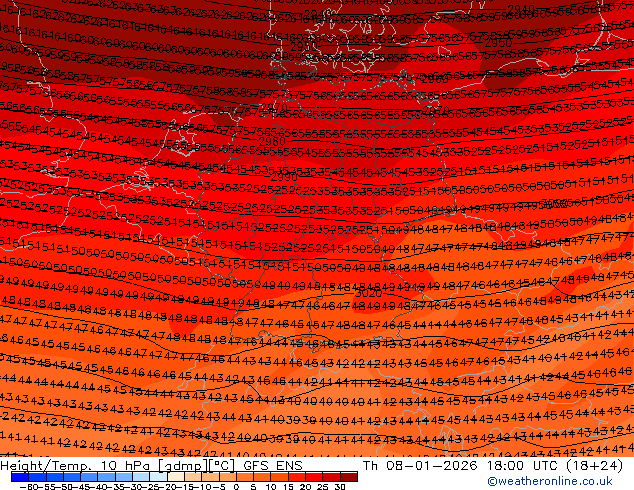Image resolution: width=634 pixels, height=490 pixels.
Task: Click the 'Th 08-01-2026 18:00 UTC (18+24)' timestamp
Action: click(493, 466)
